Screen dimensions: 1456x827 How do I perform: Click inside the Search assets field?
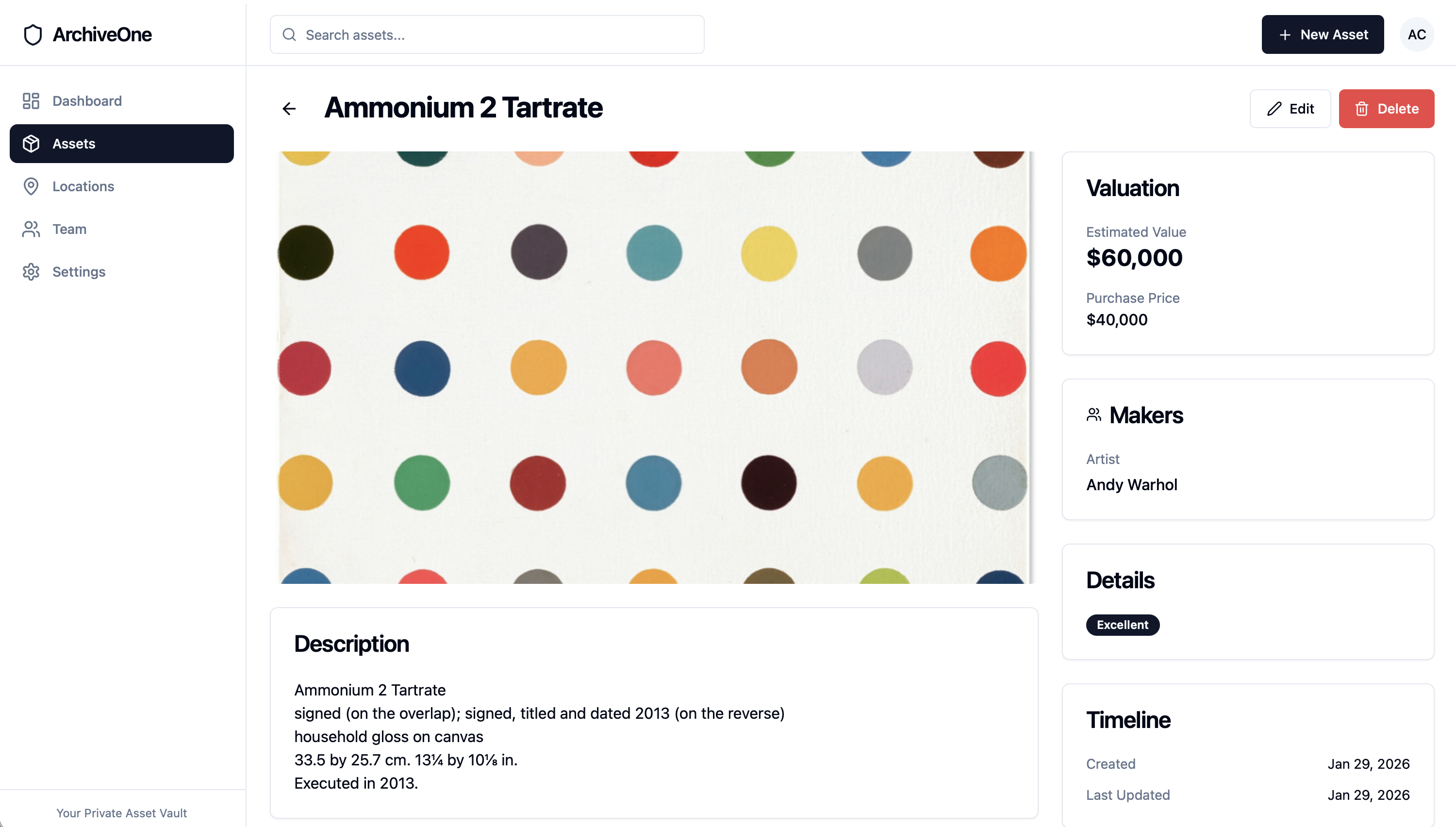tap(487, 34)
